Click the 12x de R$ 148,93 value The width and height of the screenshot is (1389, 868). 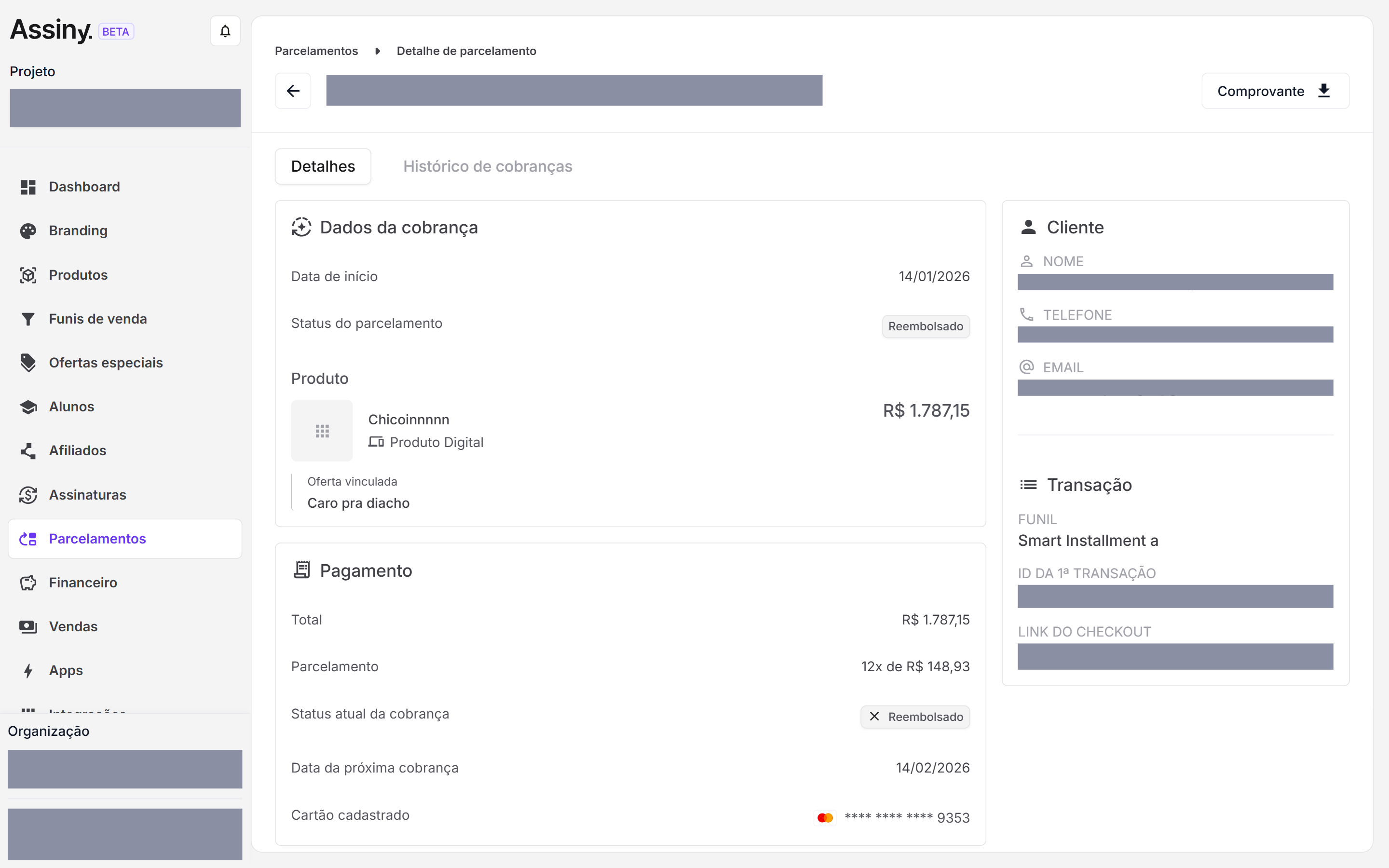click(x=915, y=666)
